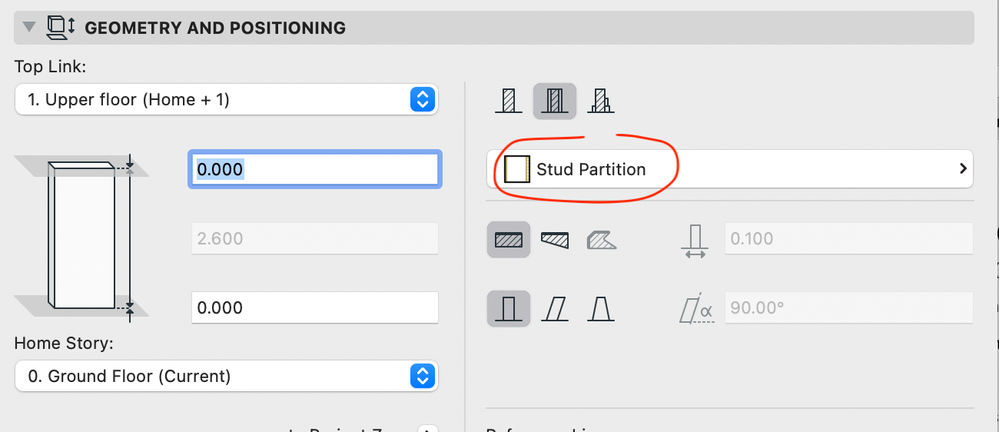Click the bottom offset 0.000 field
999x432 pixels.
coord(314,308)
